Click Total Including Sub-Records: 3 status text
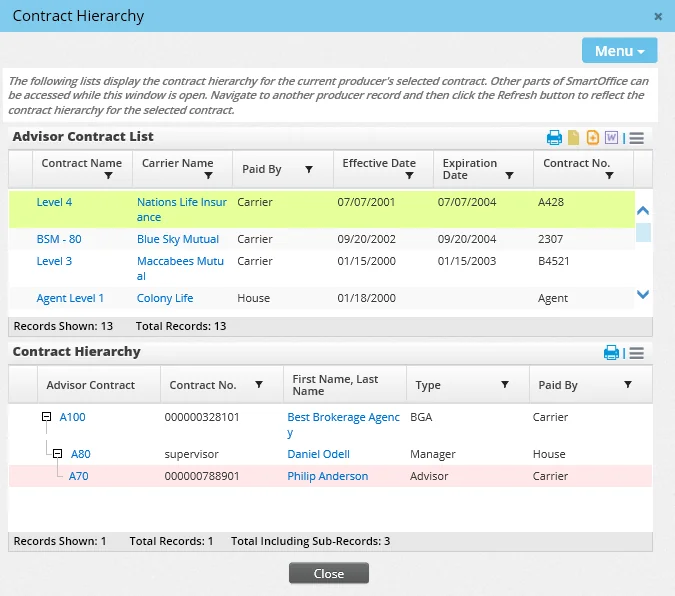The image size is (675, 596). (x=310, y=541)
